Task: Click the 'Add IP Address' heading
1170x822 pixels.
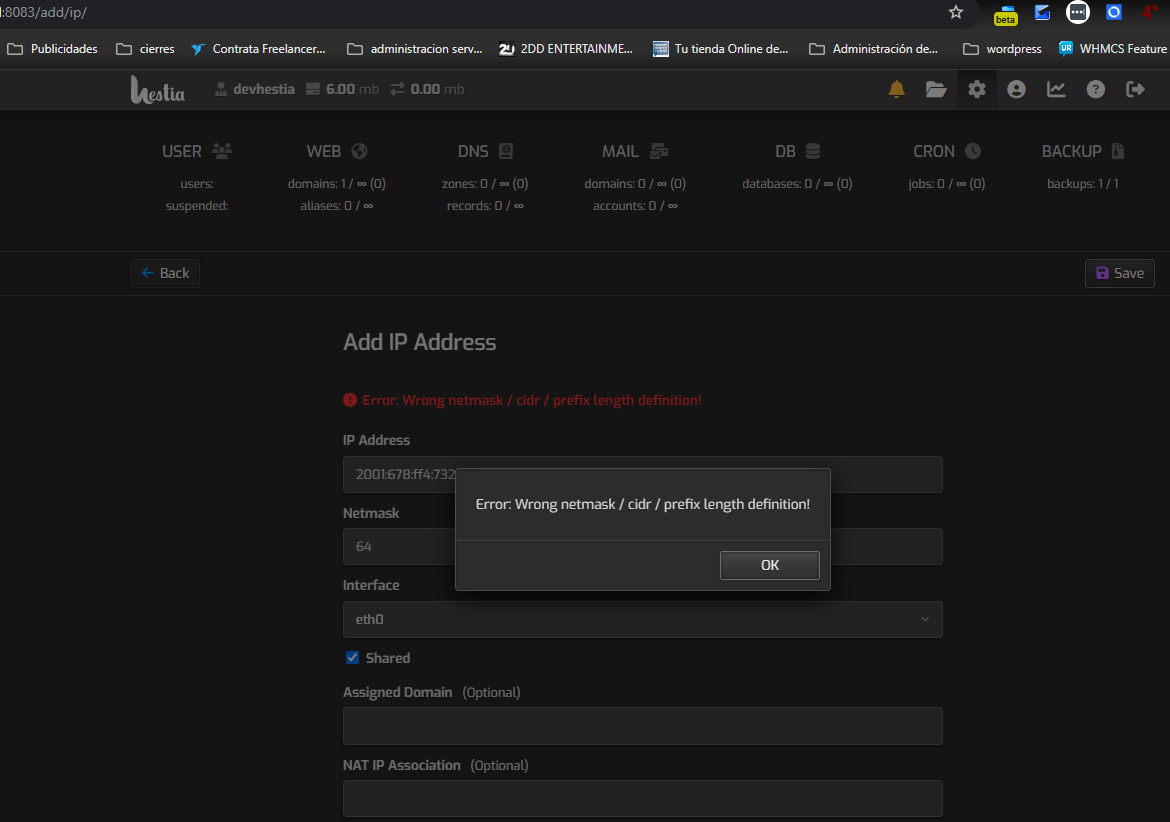Action: pyautogui.click(x=419, y=342)
